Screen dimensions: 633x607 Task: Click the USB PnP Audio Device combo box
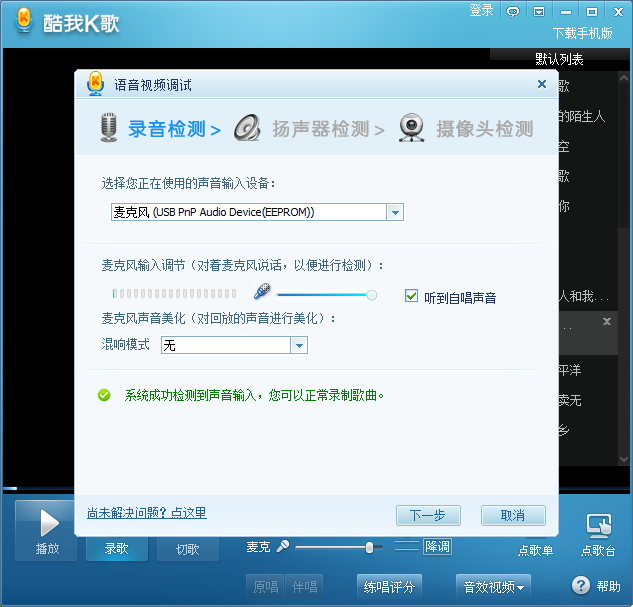click(x=257, y=212)
